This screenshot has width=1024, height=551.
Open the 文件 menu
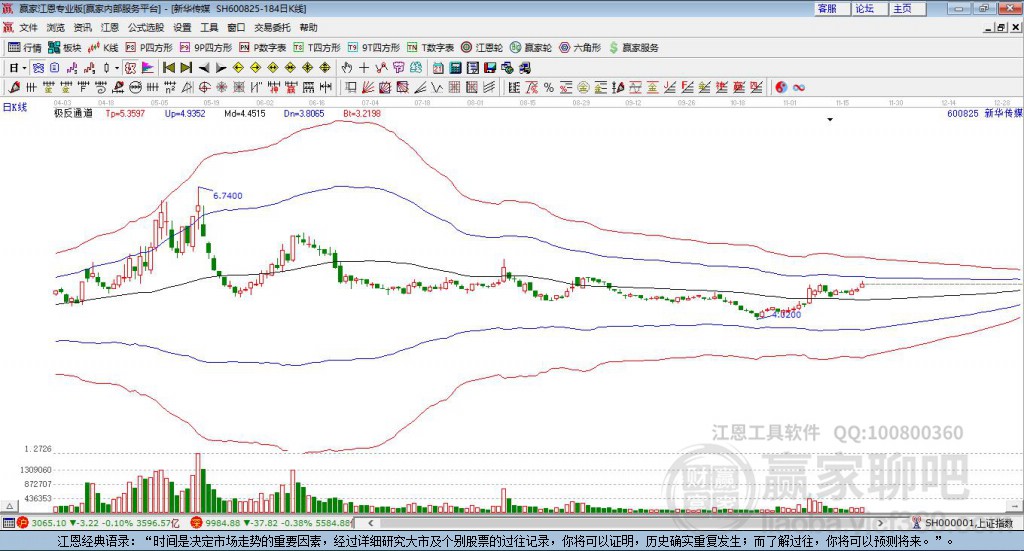[28, 27]
